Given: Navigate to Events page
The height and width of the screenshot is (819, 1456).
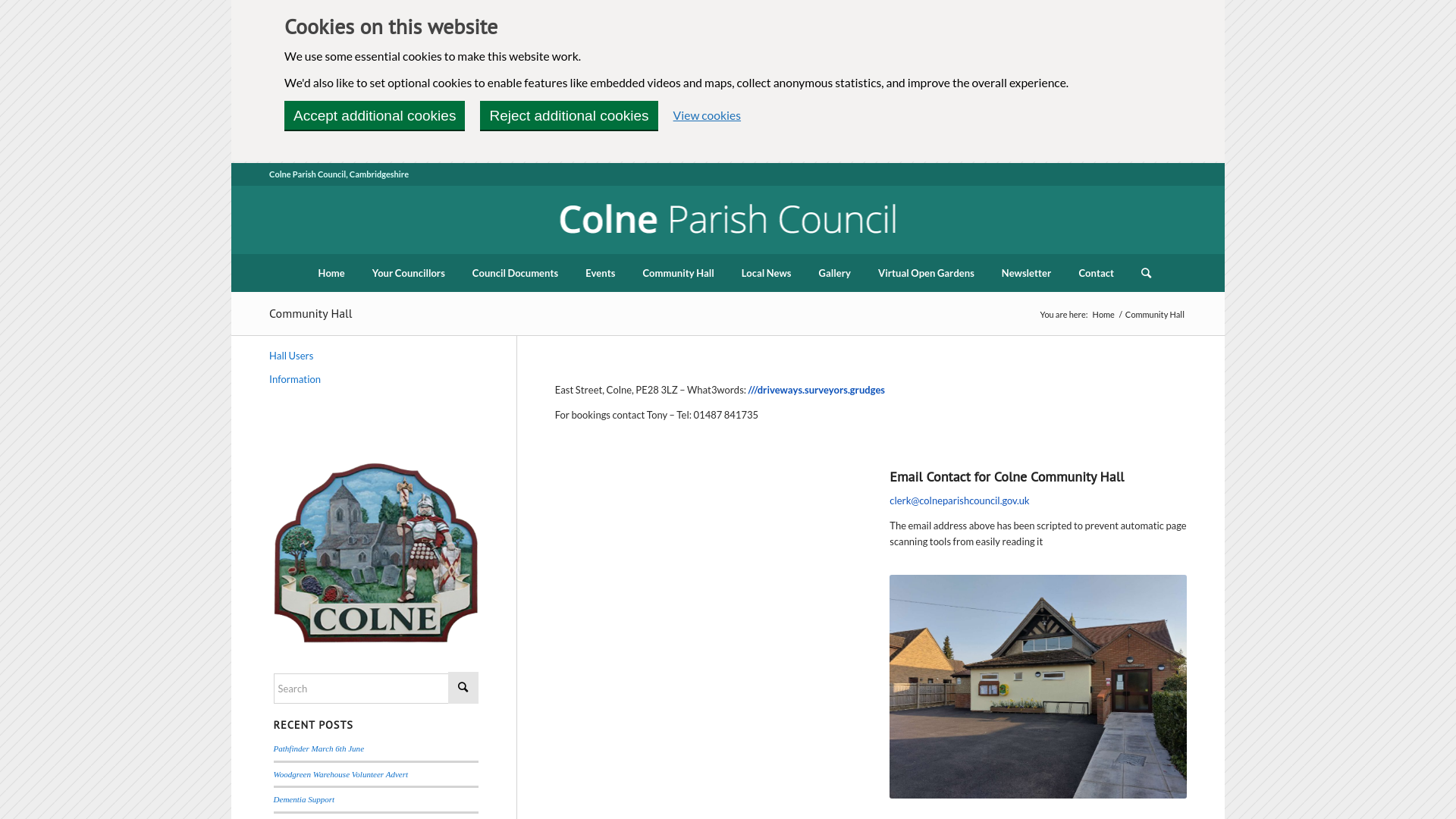Looking at the screenshot, I should click(600, 273).
